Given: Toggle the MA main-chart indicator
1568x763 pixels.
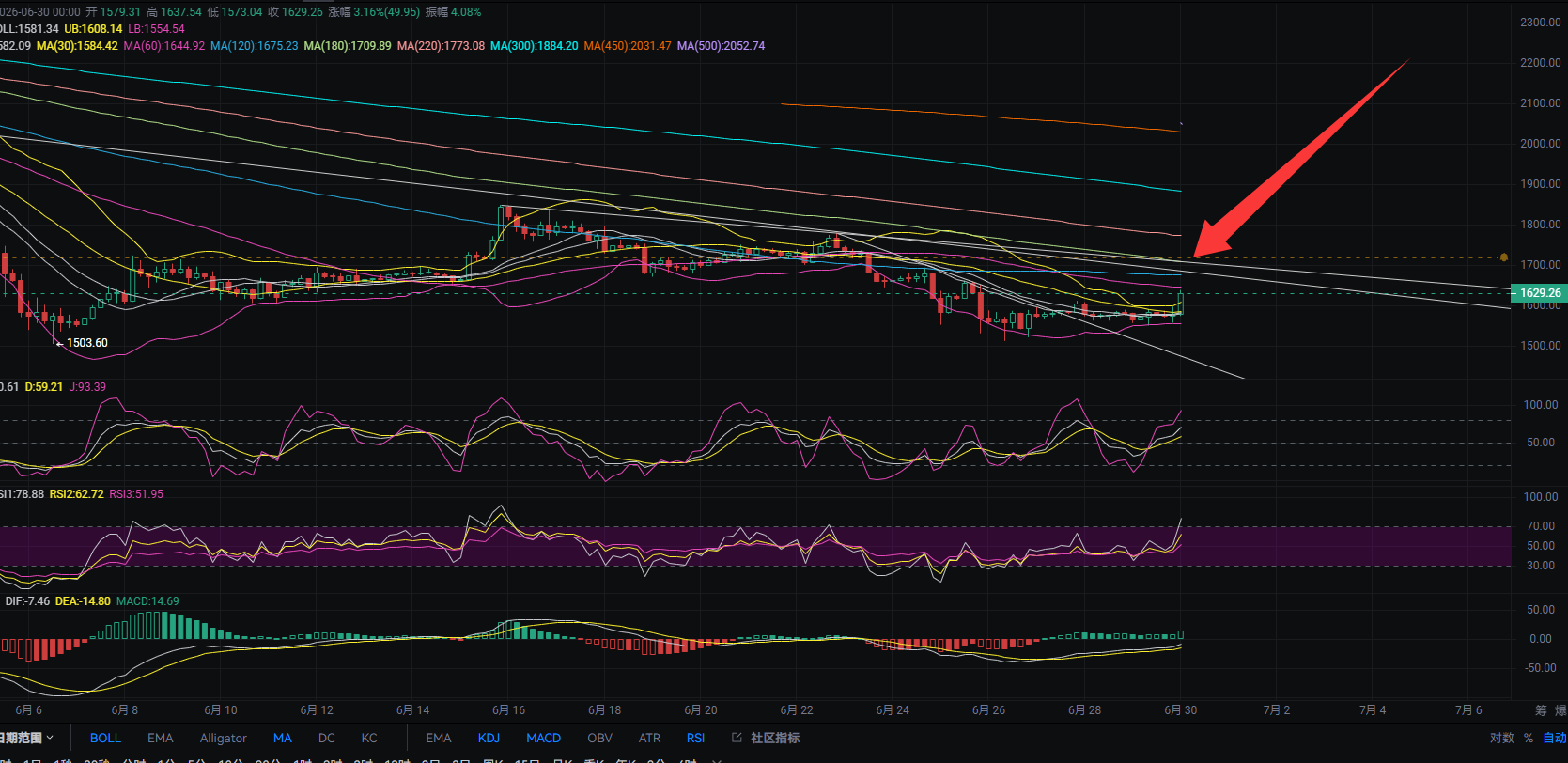Looking at the screenshot, I should click(283, 738).
